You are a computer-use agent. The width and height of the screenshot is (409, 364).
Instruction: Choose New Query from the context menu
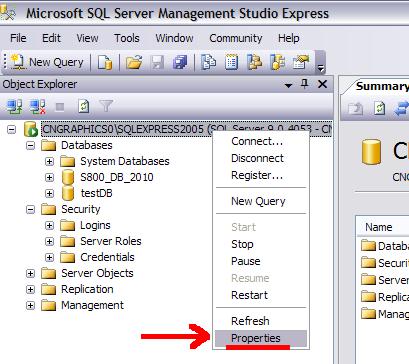(x=261, y=201)
